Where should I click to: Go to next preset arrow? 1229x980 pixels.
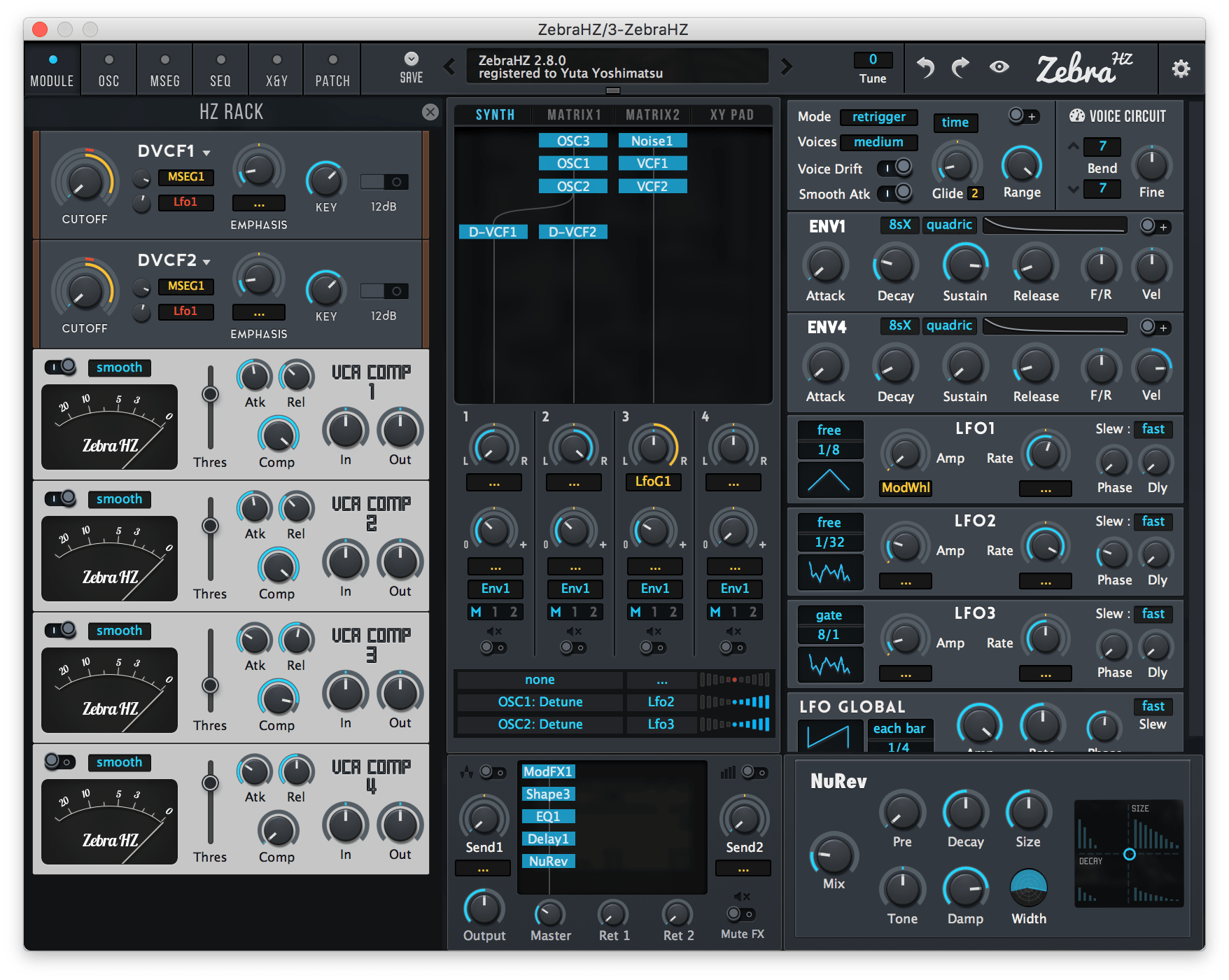[x=787, y=67]
